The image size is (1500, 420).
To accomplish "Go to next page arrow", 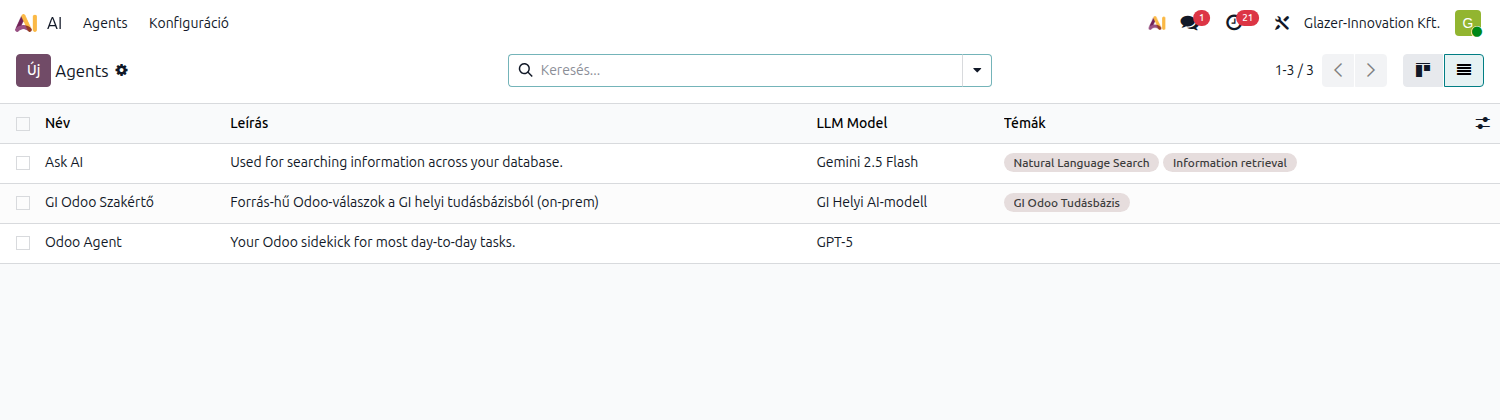I will tap(1371, 70).
